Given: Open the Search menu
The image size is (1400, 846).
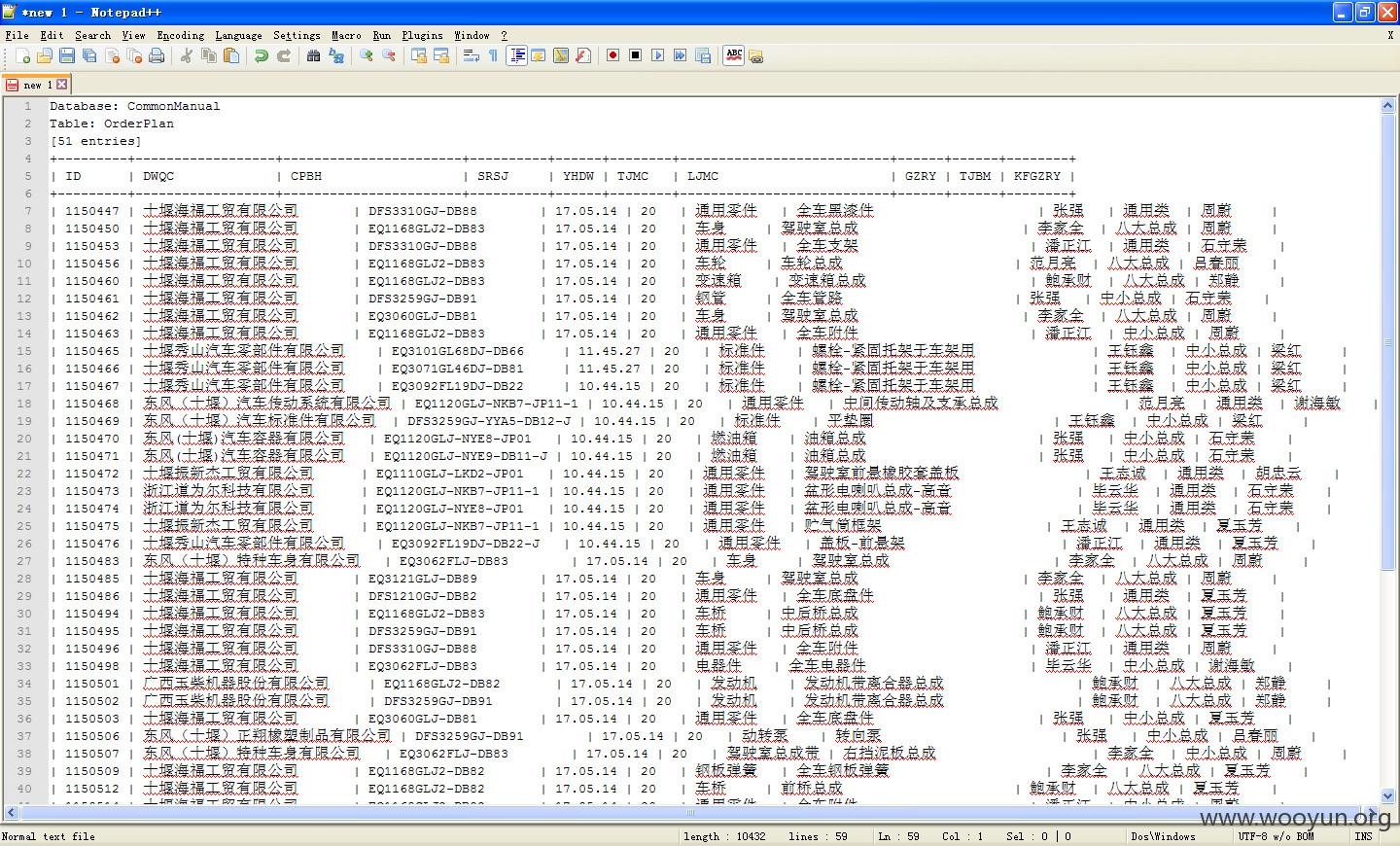Looking at the screenshot, I should pyautogui.click(x=92, y=35).
